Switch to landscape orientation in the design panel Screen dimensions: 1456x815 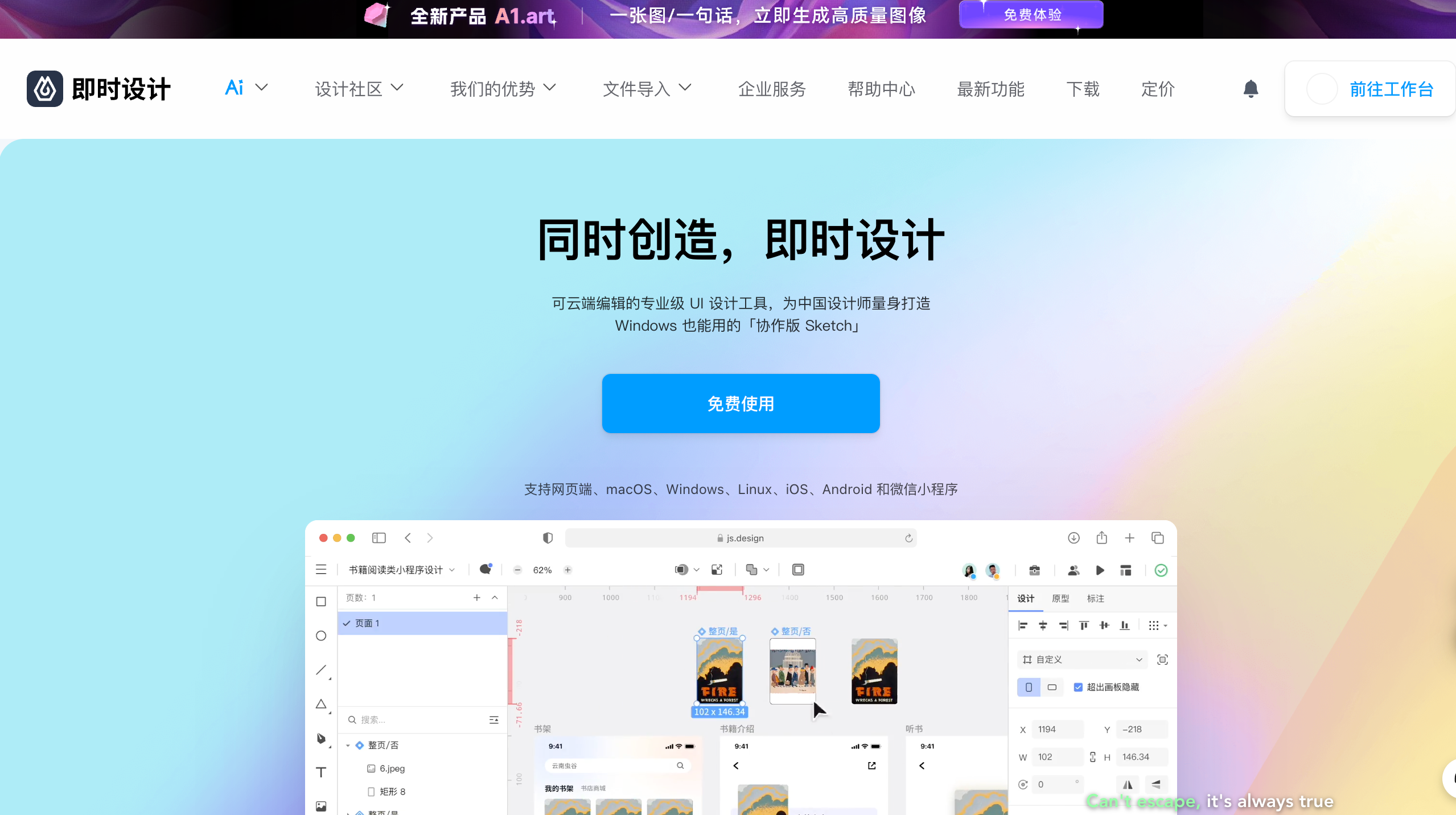[x=1052, y=687]
